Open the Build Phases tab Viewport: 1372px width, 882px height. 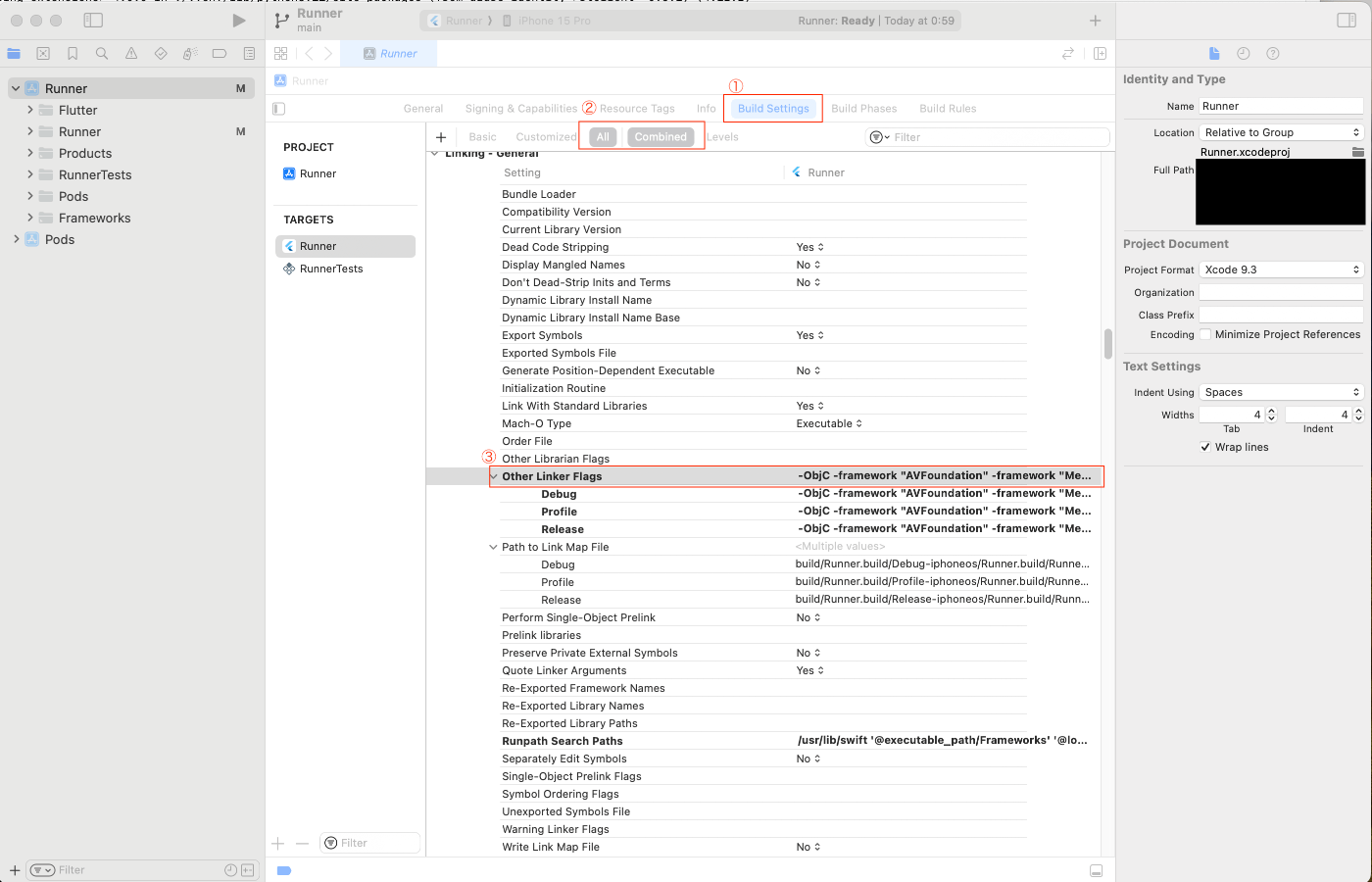click(x=864, y=109)
